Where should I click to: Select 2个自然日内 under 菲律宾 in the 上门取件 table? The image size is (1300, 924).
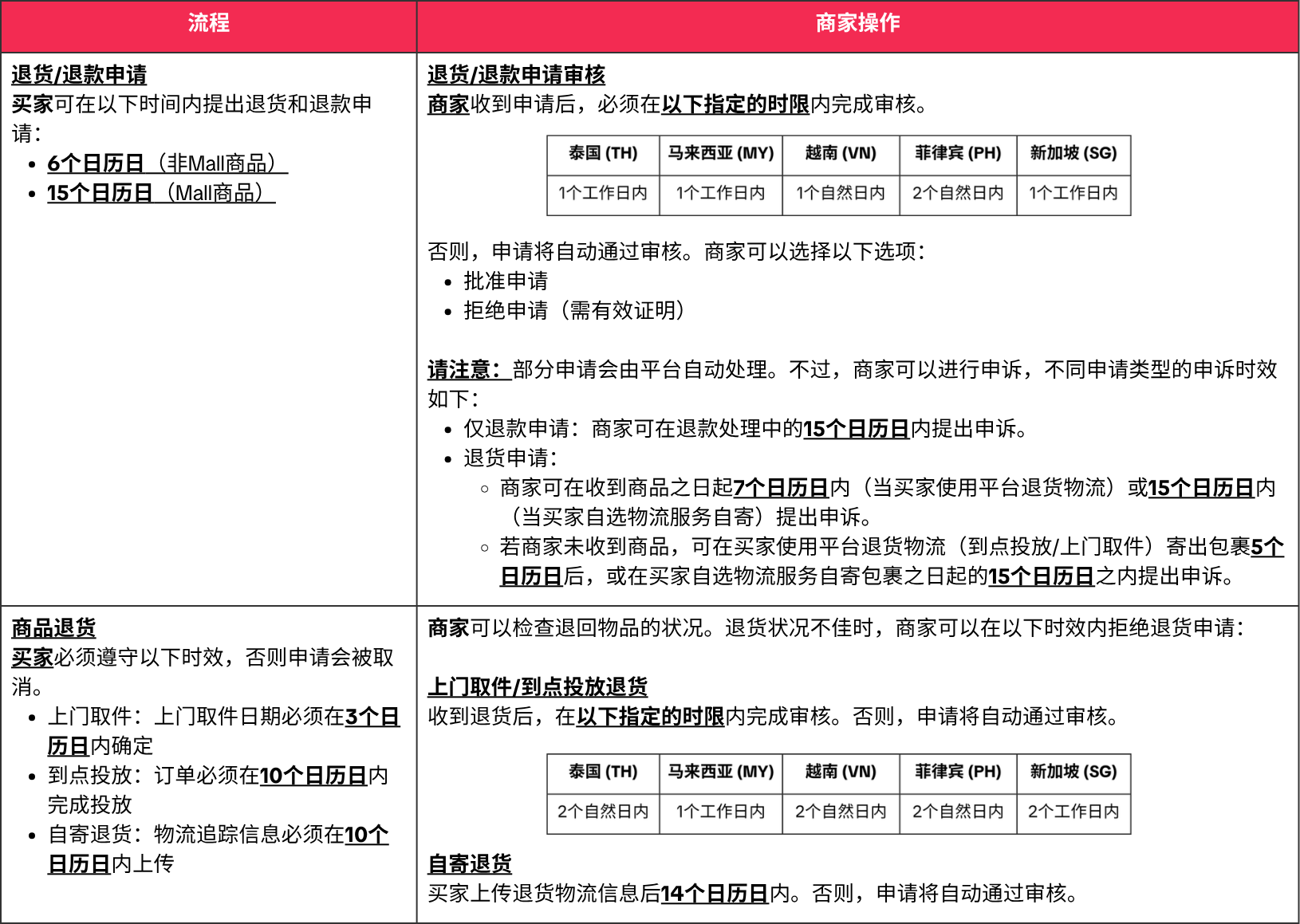coord(958,812)
